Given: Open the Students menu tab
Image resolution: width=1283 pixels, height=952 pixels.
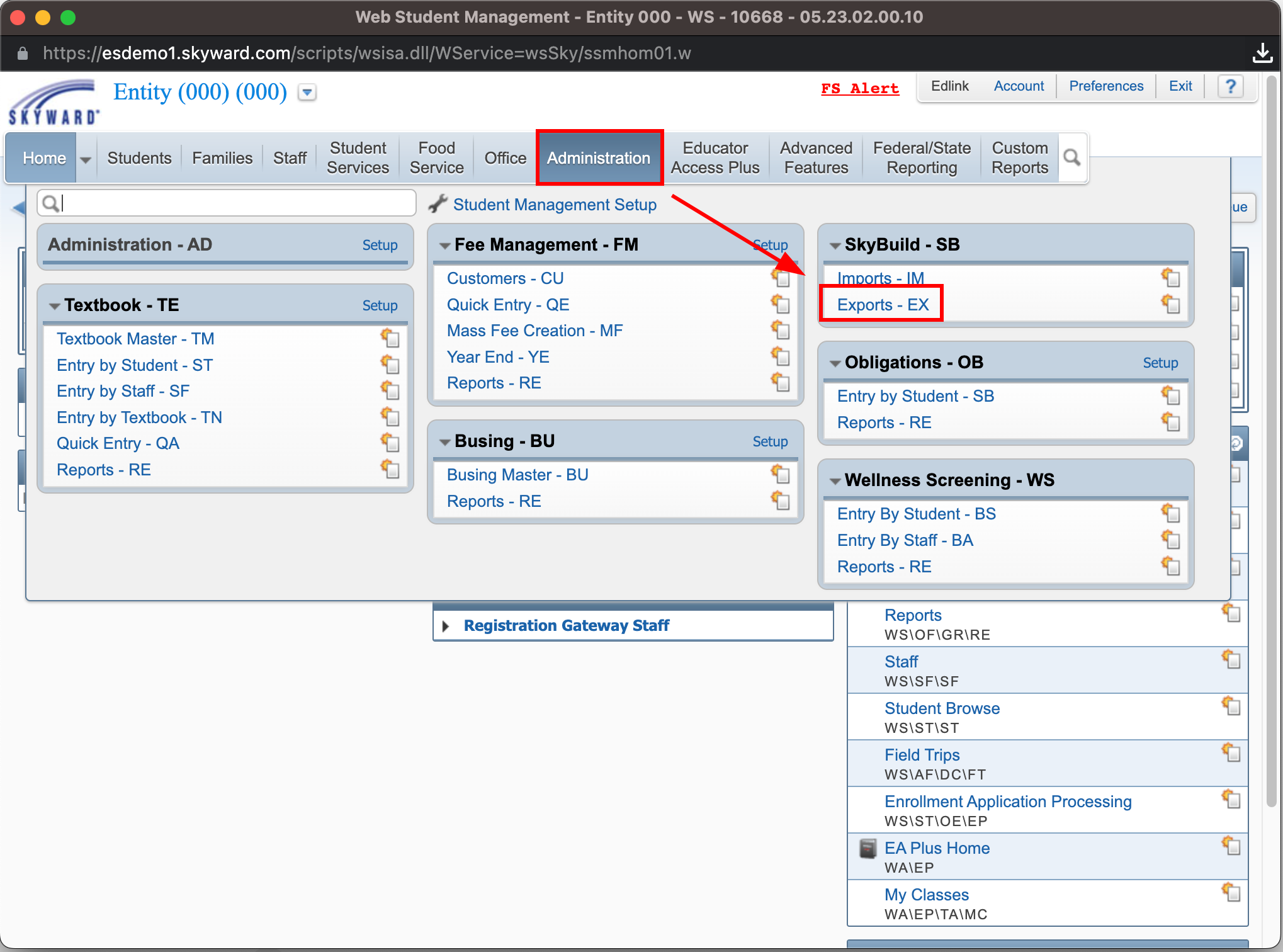Looking at the screenshot, I should 139,158.
